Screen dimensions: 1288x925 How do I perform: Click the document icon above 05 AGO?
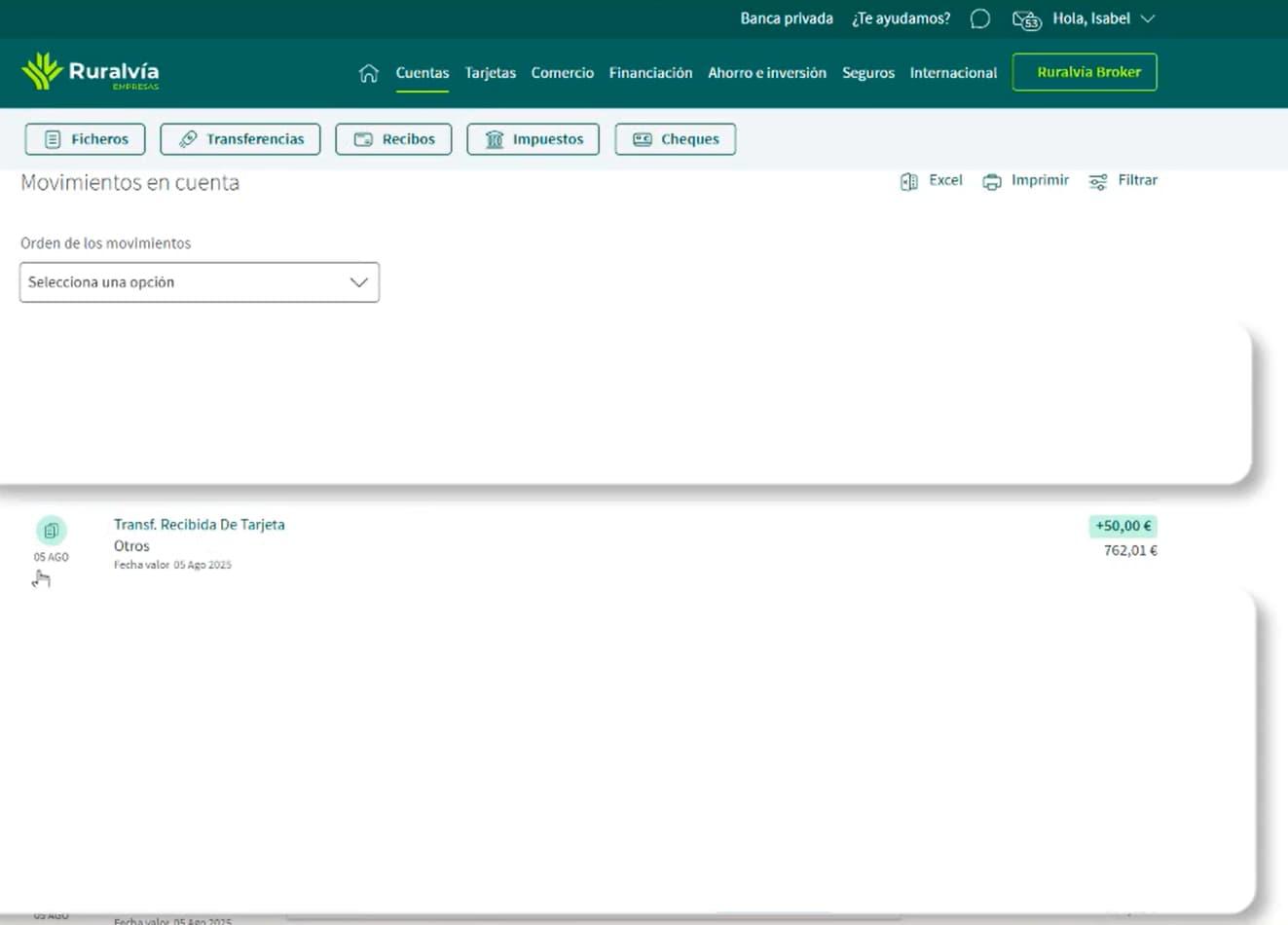[x=51, y=531]
